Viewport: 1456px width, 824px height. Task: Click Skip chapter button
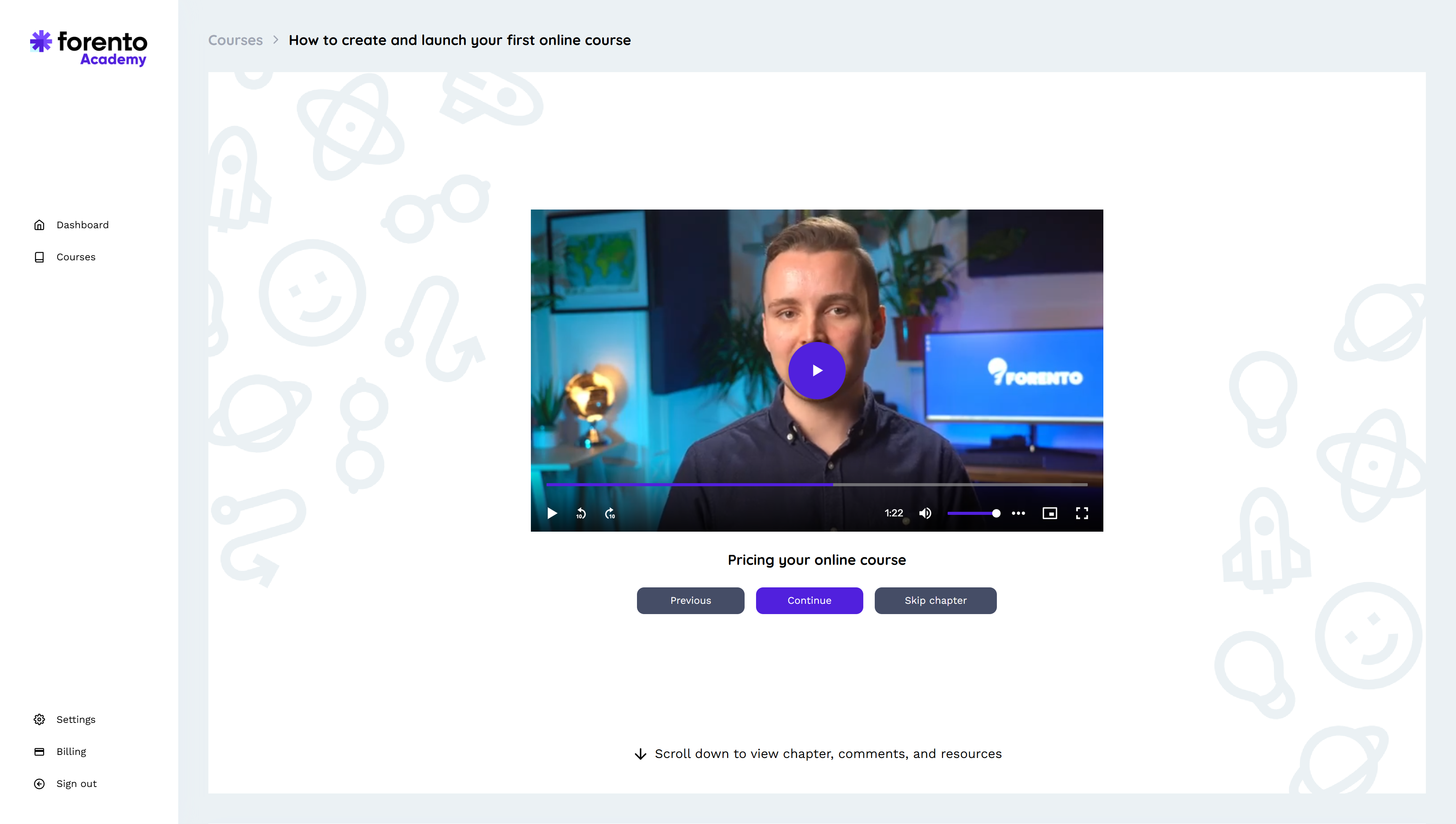(935, 600)
